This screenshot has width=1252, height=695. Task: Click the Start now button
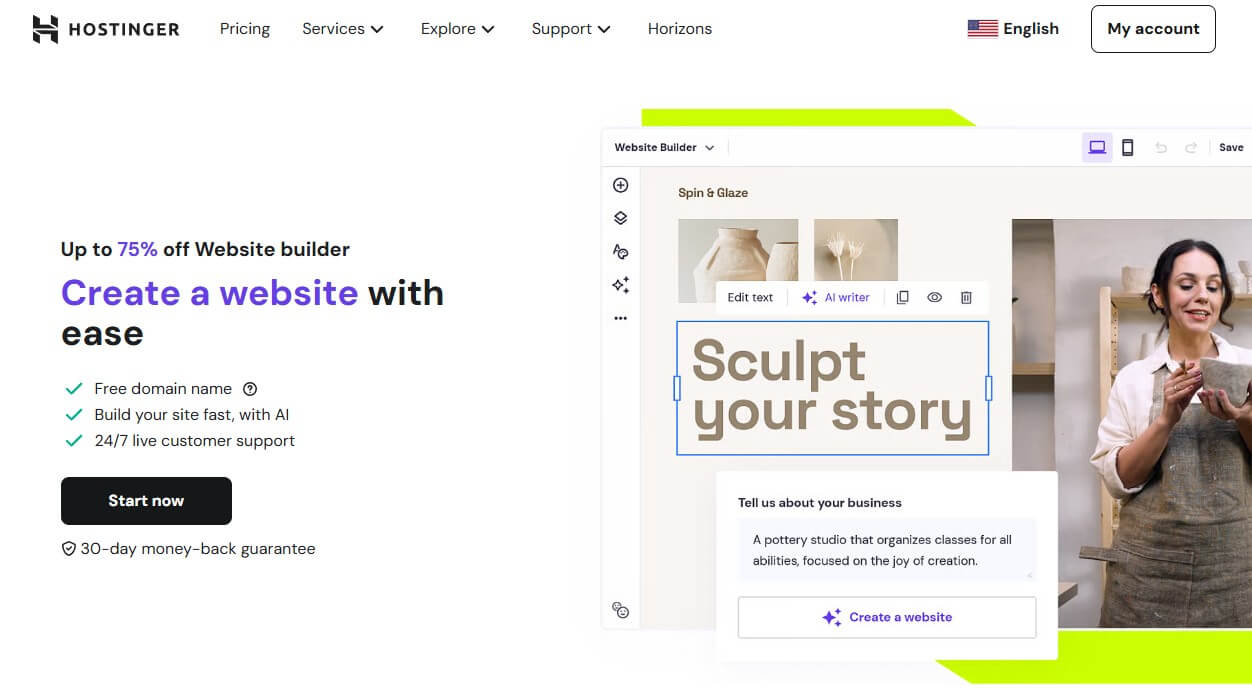coord(146,500)
